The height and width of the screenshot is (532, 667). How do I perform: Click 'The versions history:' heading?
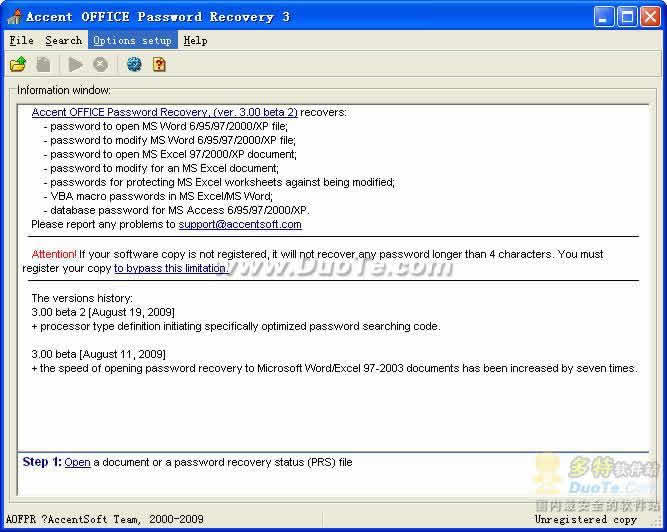82,298
